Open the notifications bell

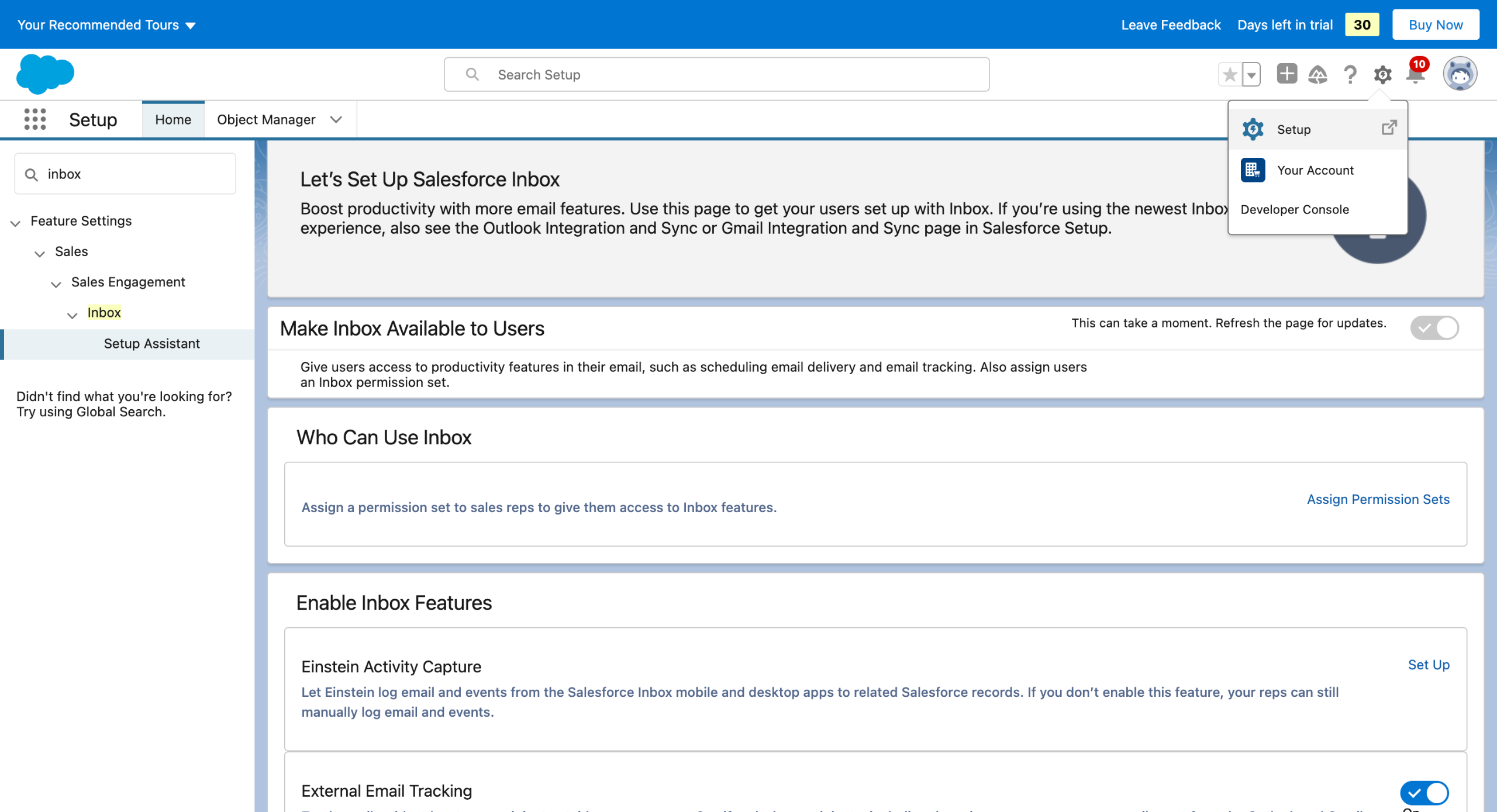(x=1416, y=74)
